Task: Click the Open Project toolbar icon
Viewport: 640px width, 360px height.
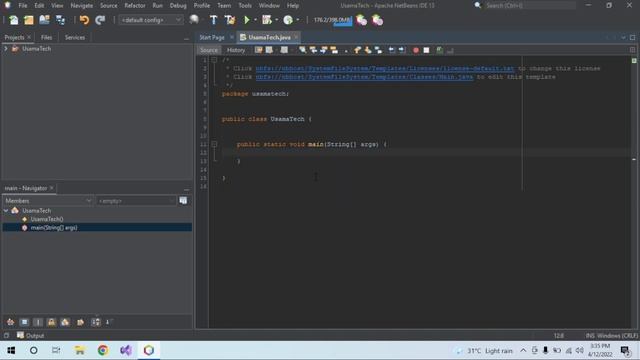Action: point(44,20)
